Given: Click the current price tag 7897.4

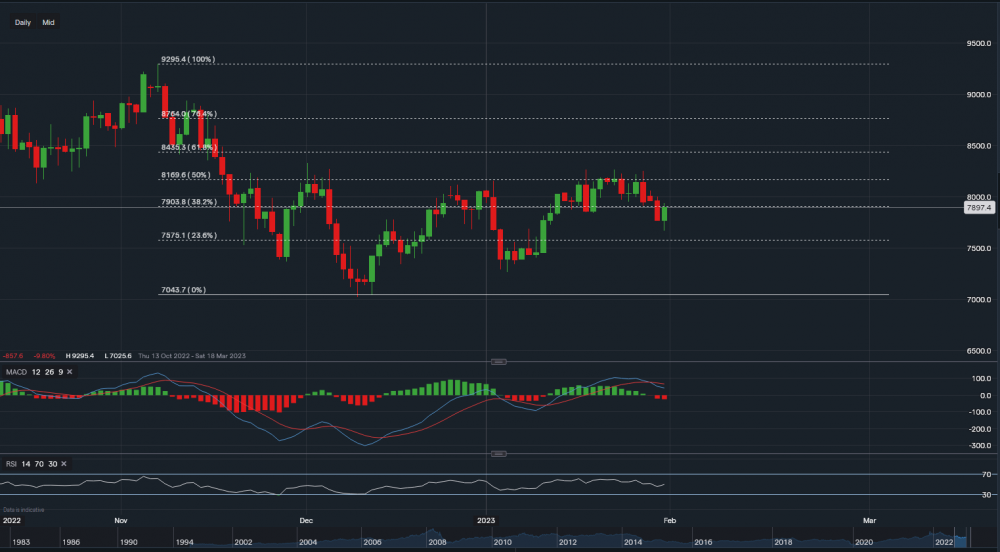Looking at the screenshot, I should 977,208.
